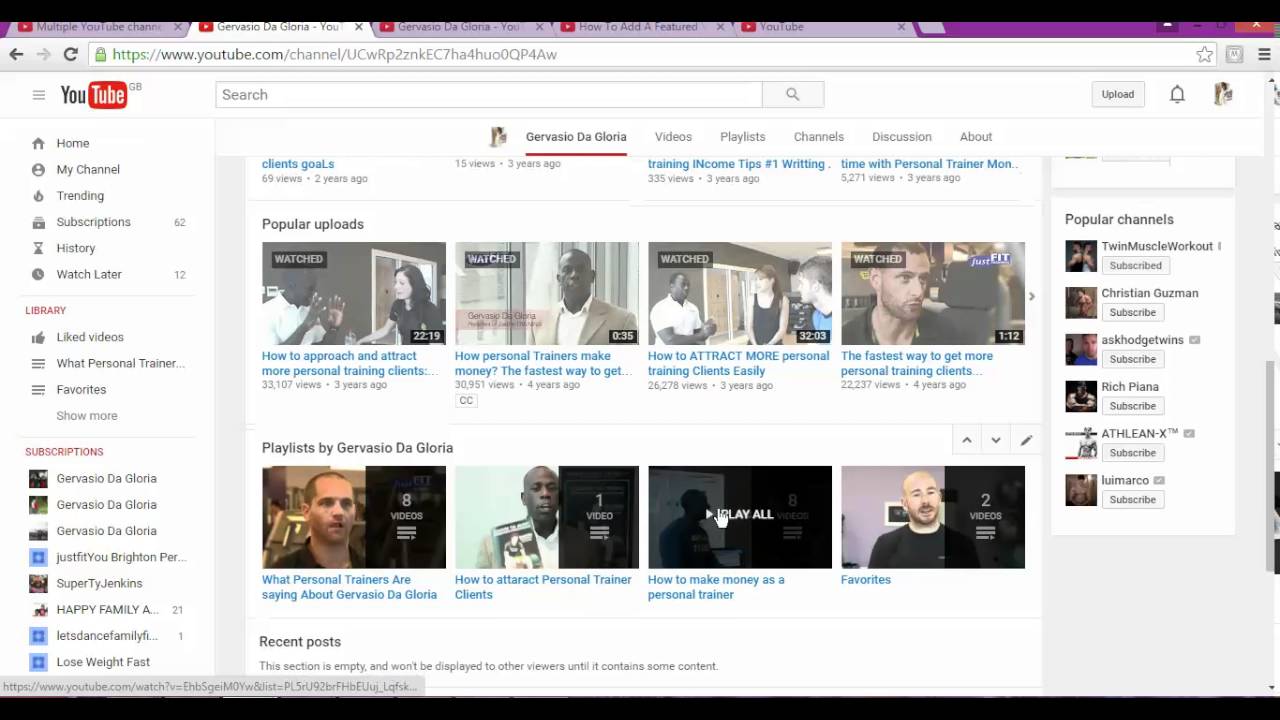
Task: Open the Videos channel tab
Action: point(673,137)
